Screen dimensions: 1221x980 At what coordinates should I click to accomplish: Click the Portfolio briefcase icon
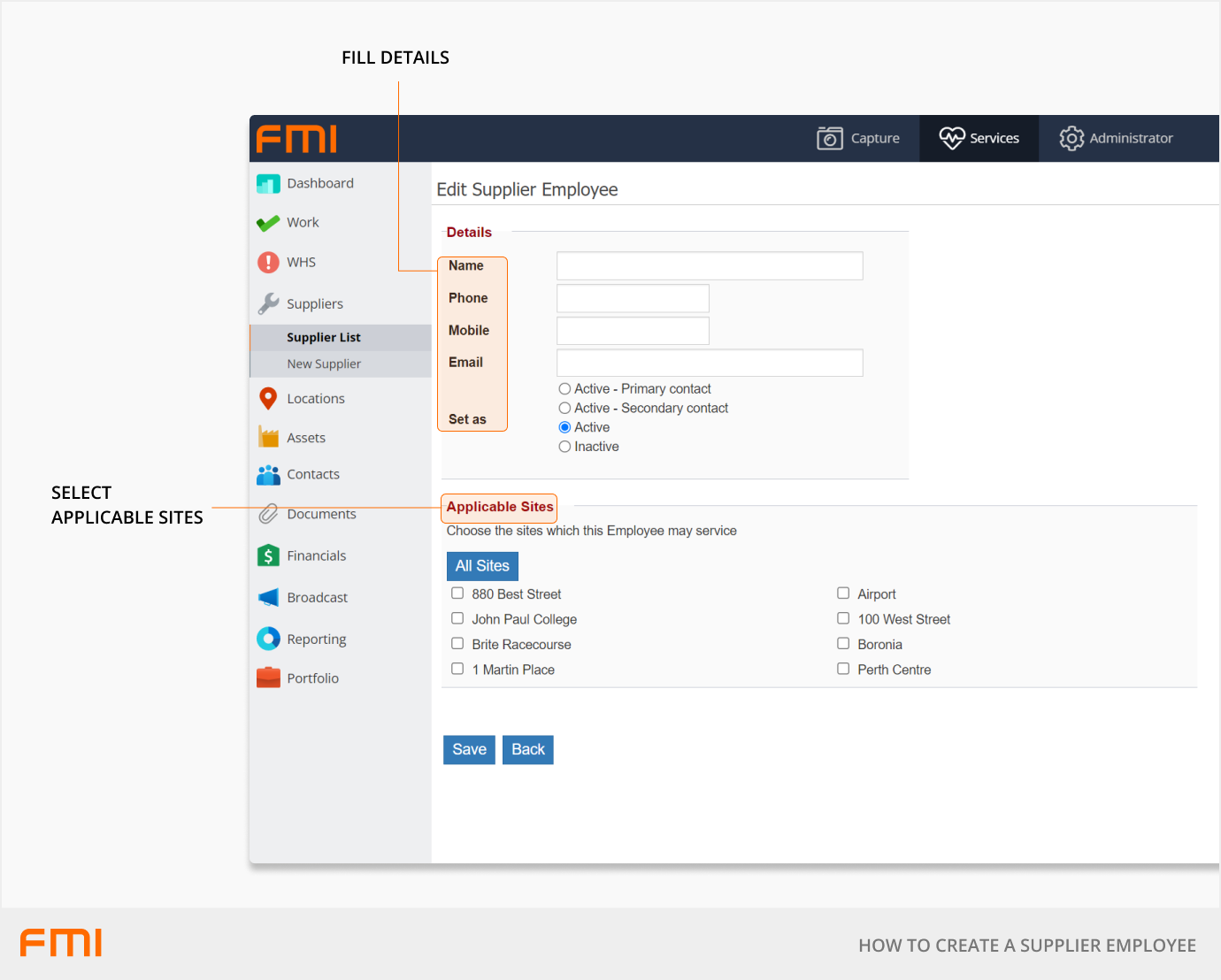coord(268,678)
